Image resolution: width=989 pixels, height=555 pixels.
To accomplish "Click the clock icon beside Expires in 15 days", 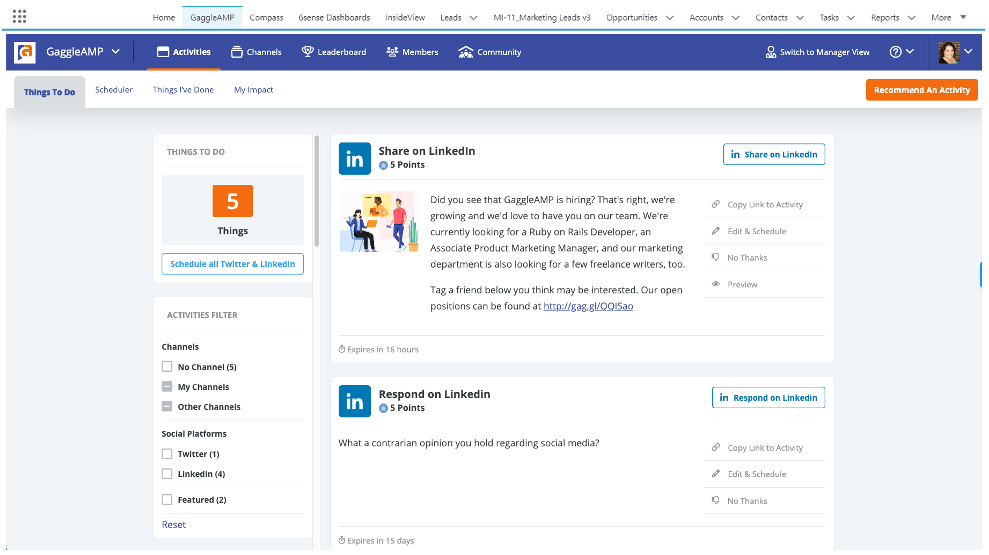I will click(x=342, y=540).
